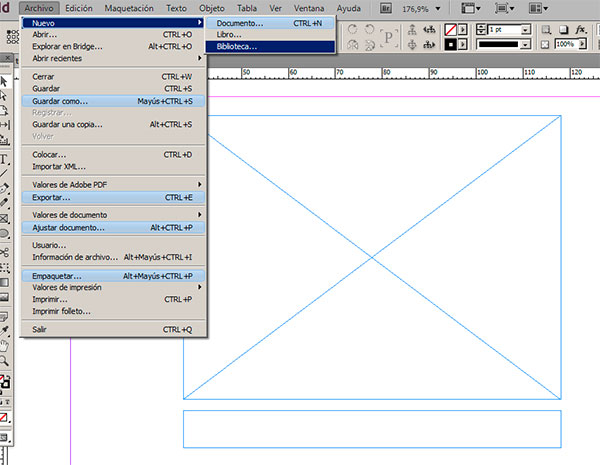Select the Zoom magnifier tool
The width and height of the screenshot is (600, 465).
(x=4, y=361)
